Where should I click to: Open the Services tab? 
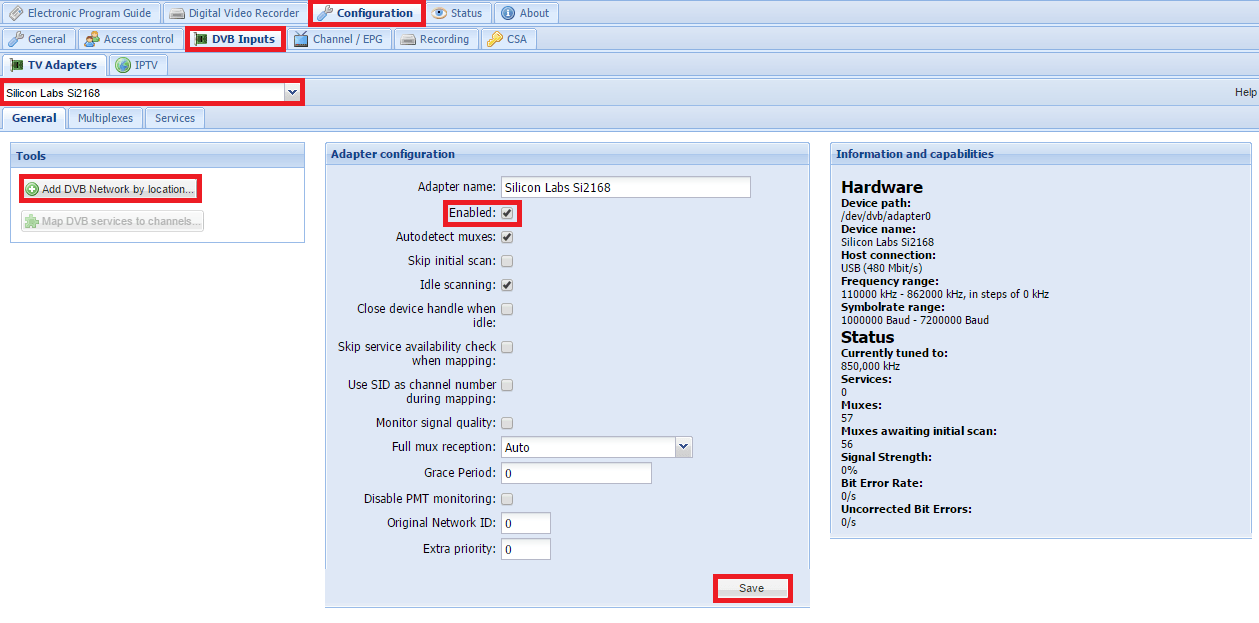pos(175,118)
